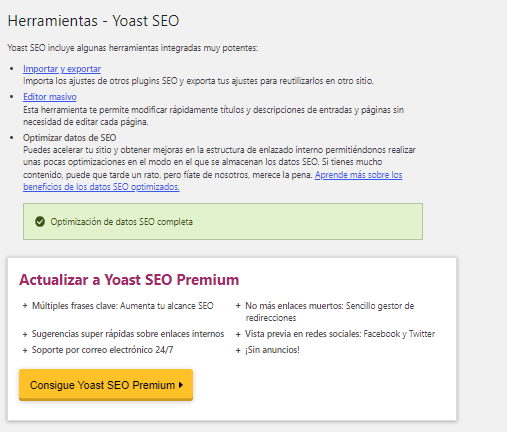Click the plus icon beside Múltiples frases clave
The width and height of the screenshot is (507, 432).
tap(25, 306)
